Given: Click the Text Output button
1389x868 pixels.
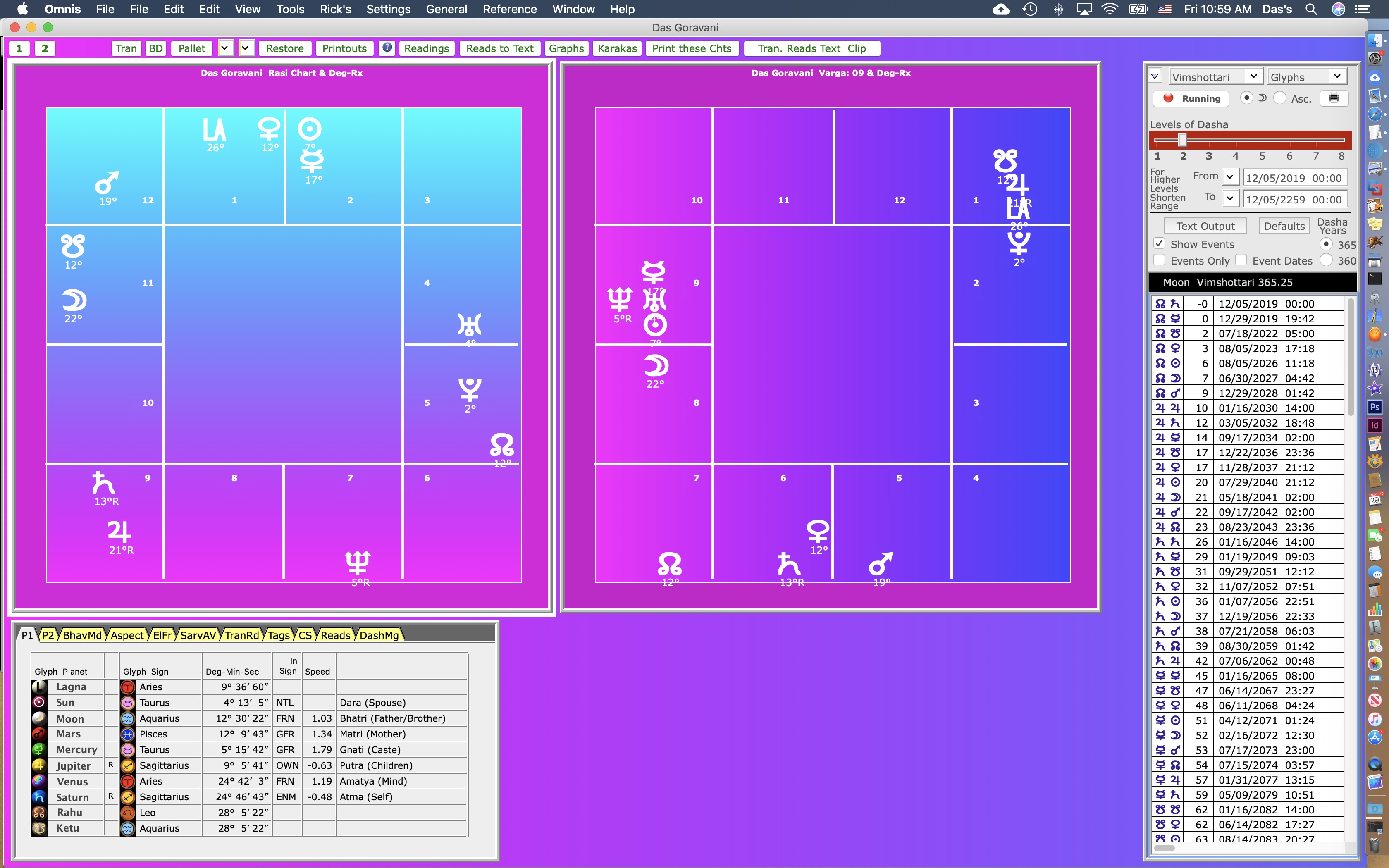Looking at the screenshot, I should pos(1205,226).
